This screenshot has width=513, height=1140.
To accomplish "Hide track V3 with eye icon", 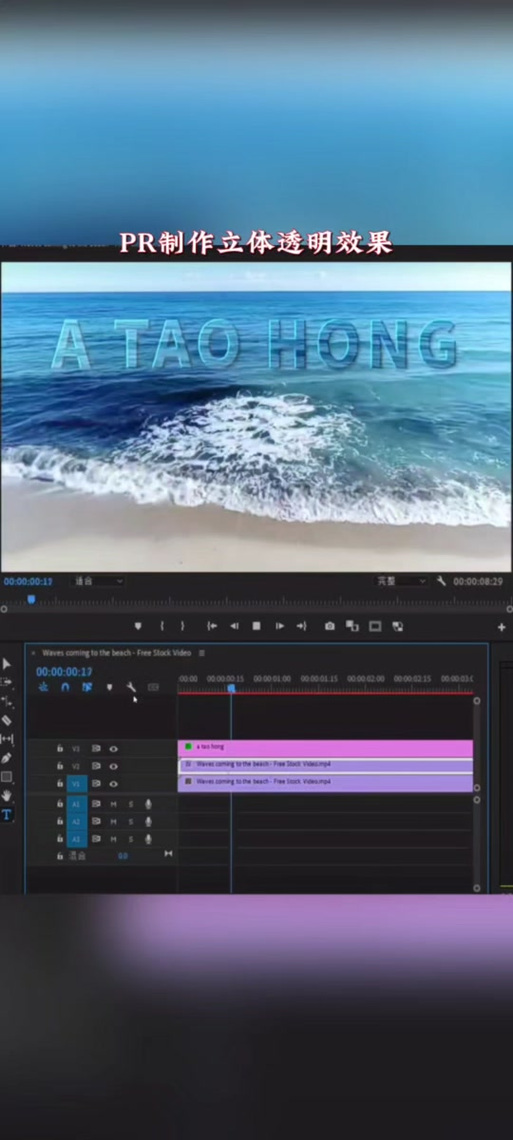I will pos(113,749).
